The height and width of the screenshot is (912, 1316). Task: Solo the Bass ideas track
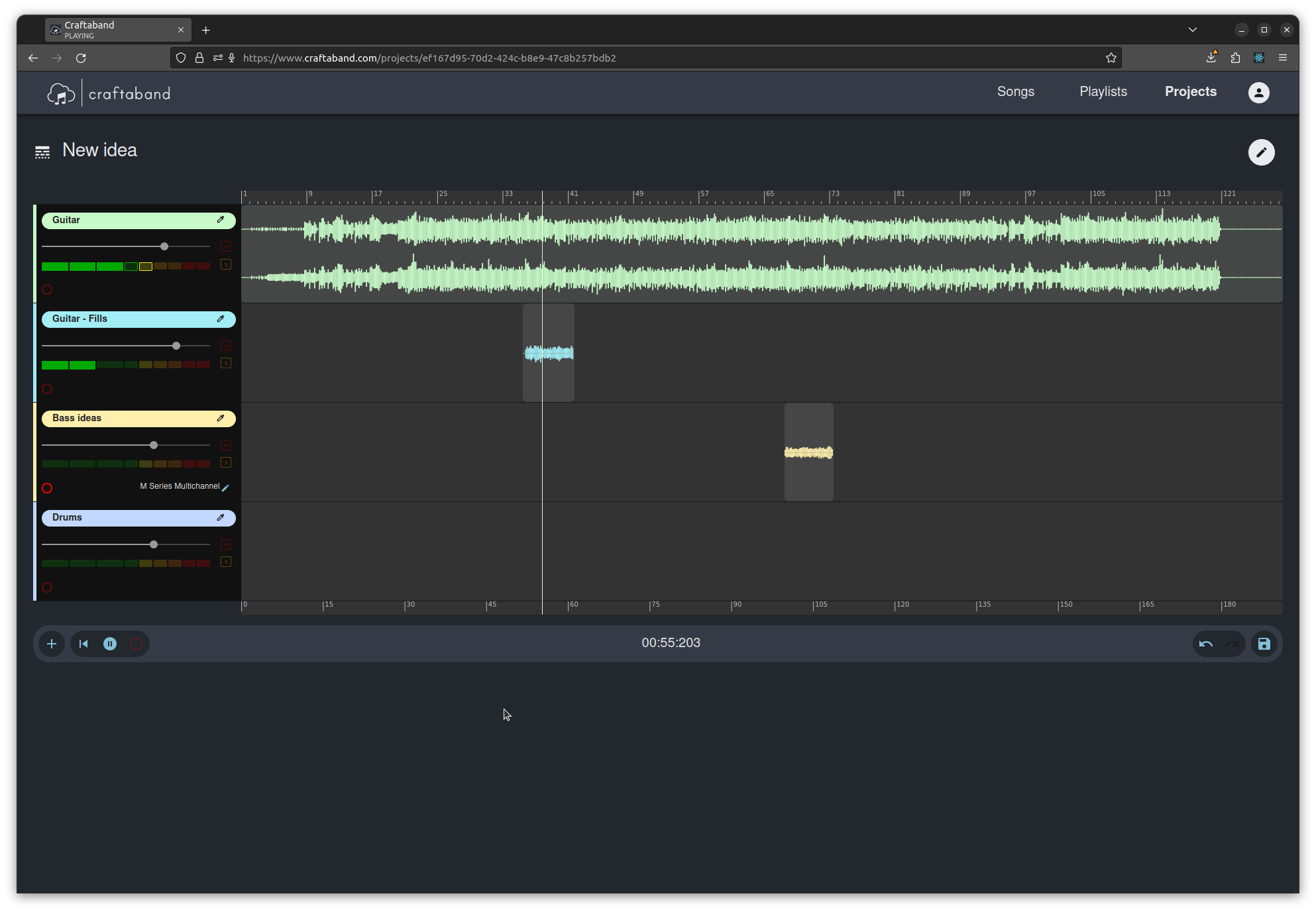pyautogui.click(x=226, y=463)
